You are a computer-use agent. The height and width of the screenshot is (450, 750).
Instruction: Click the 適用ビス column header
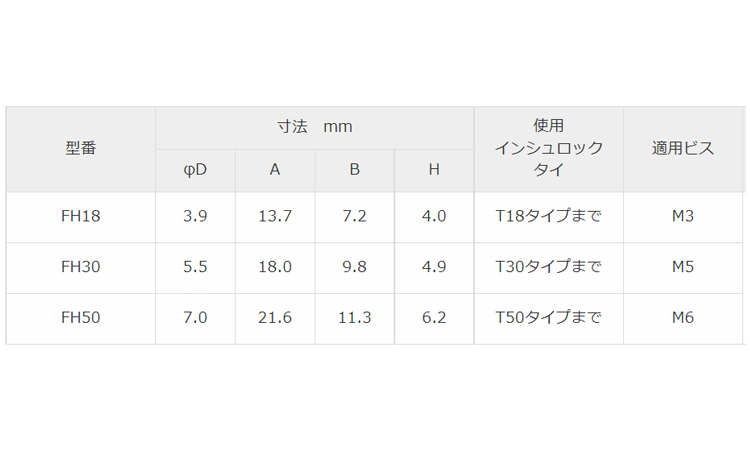pos(683,149)
